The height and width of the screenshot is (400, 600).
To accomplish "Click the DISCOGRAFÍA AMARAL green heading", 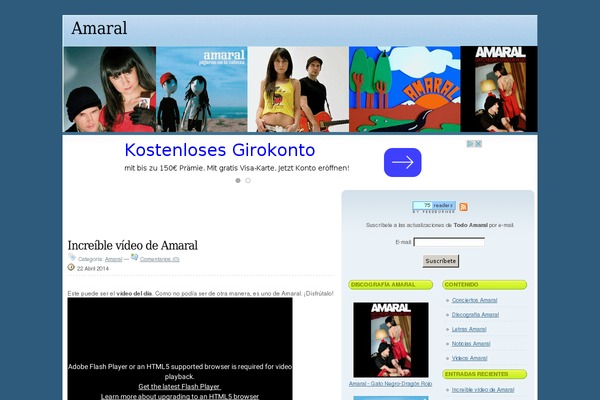I will pyautogui.click(x=390, y=285).
